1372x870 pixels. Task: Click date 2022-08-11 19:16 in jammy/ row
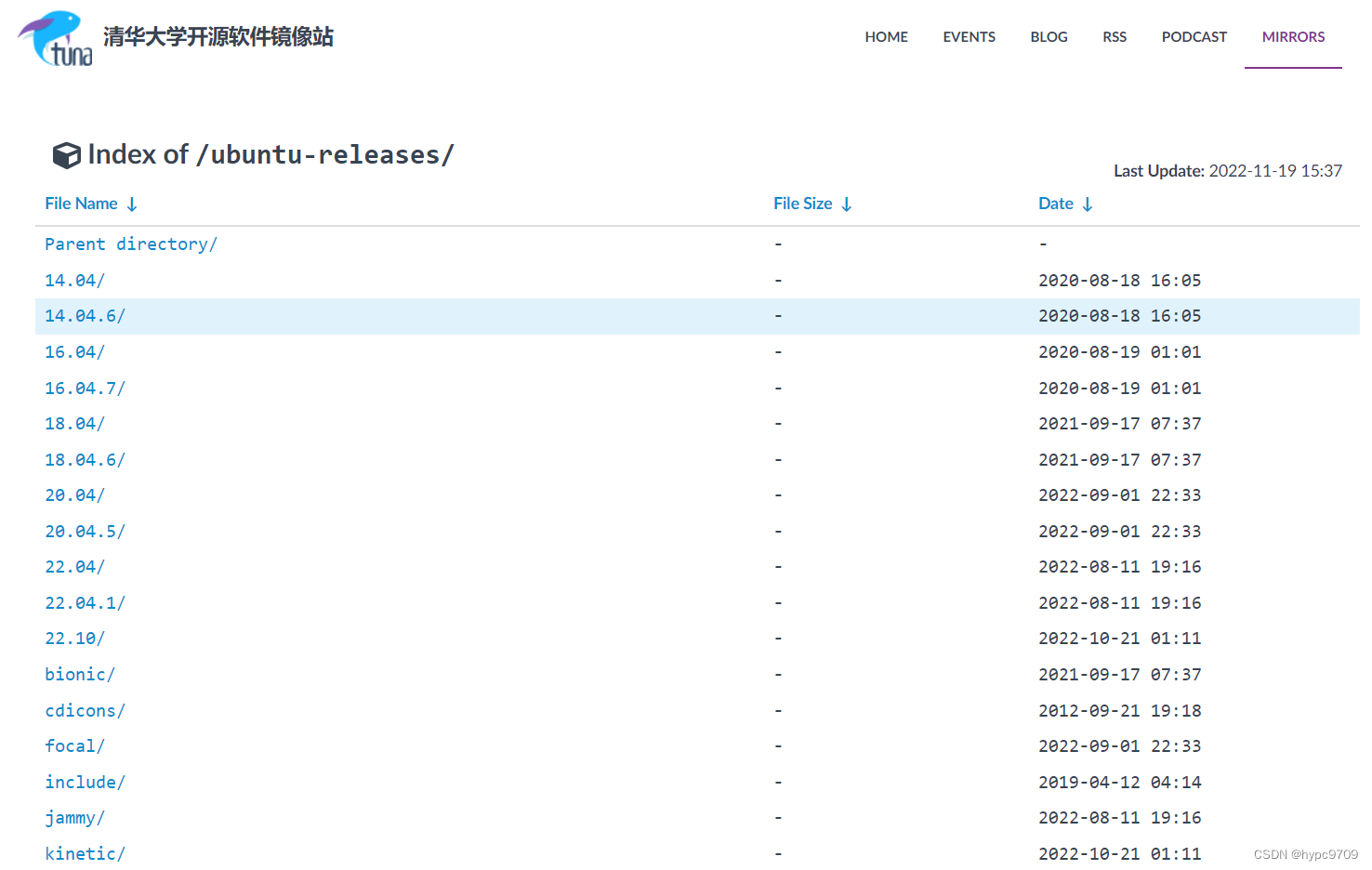(x=1119, y=818)
